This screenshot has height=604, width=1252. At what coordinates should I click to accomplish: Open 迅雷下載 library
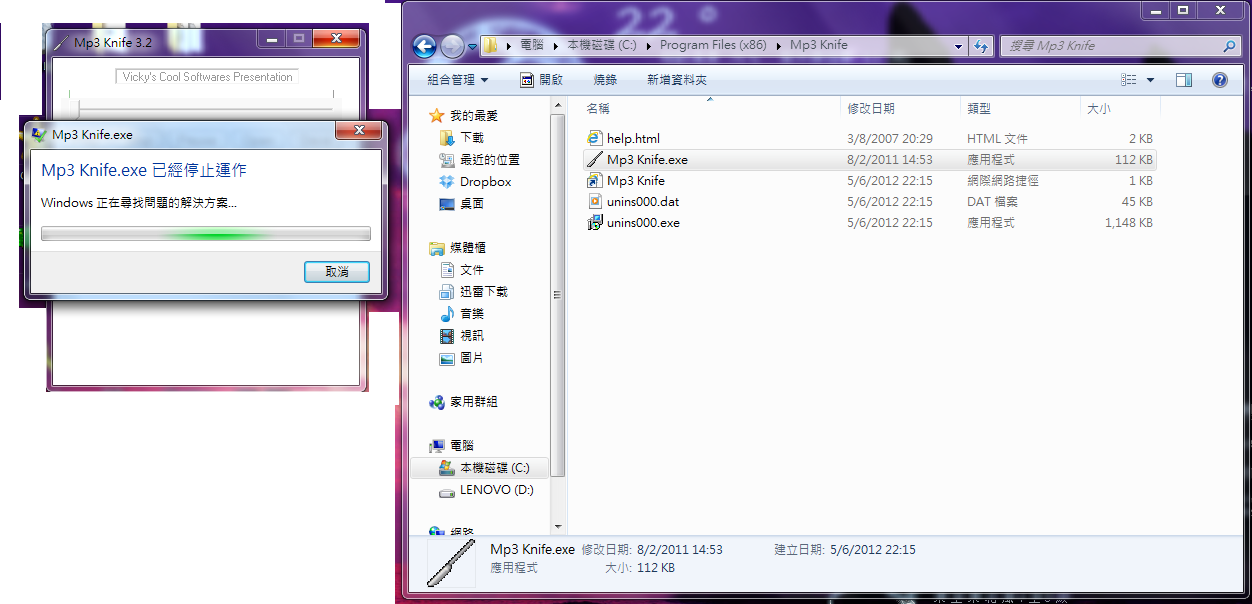483,292
